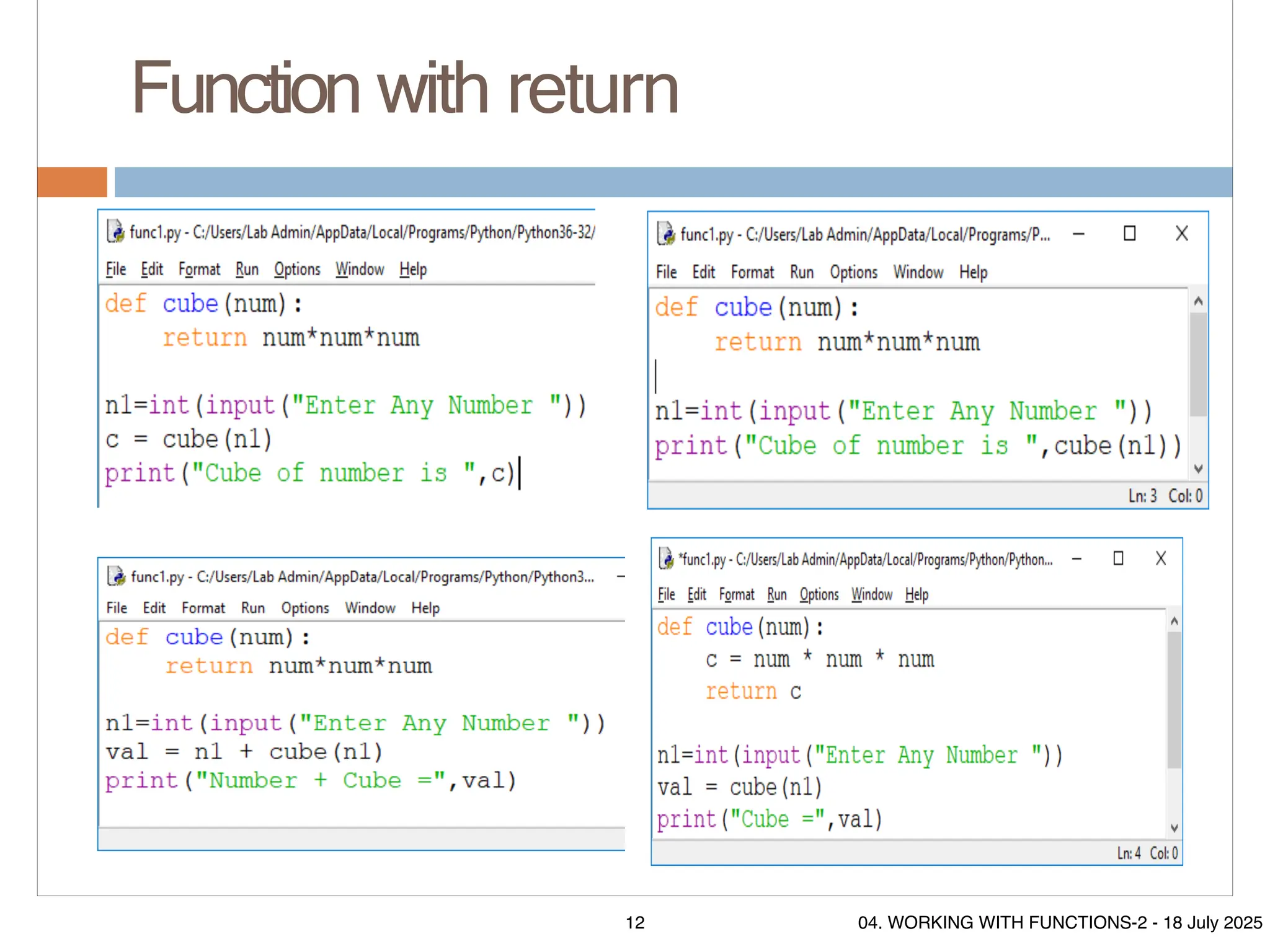
Task: Click scroll-up arrow in top-right editor
Action: coord(1199,301)
